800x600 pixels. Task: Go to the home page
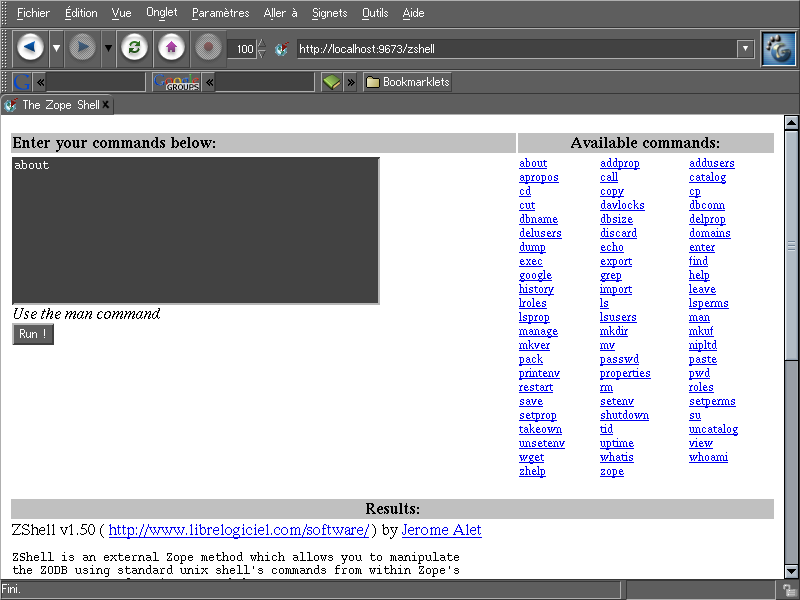point(171,48)
